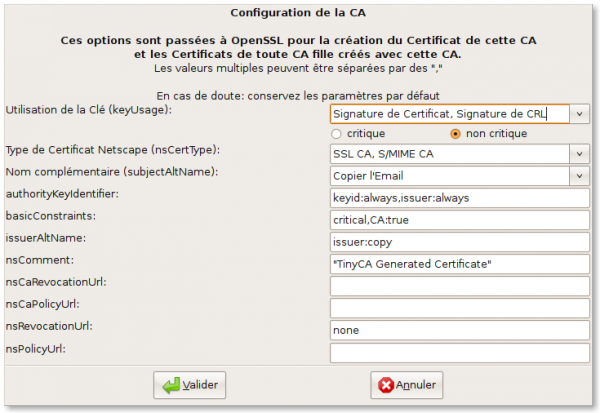This screenshot has width=600, height=413.
Task: Click the empty nsPolicyUrl field
Action: coord(459,352)
